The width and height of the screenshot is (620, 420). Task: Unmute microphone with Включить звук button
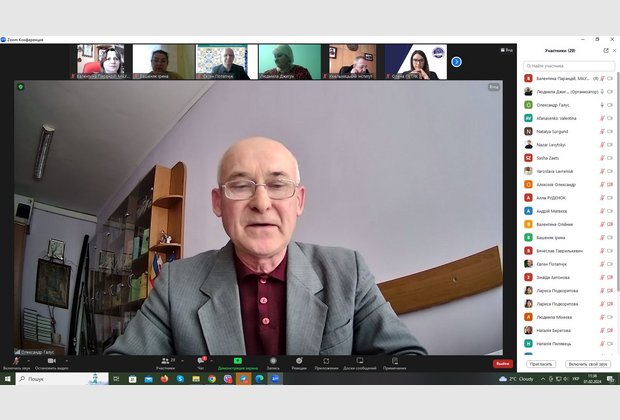pos(16,363)
